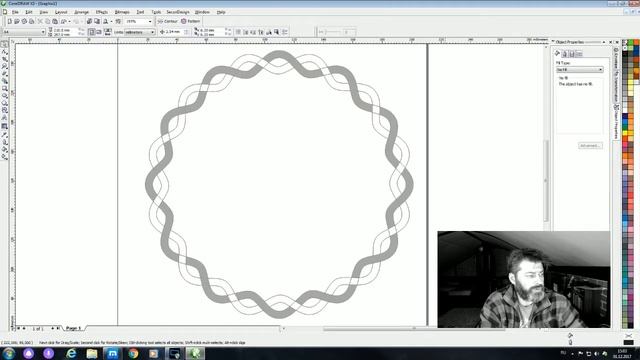This screenshot has width=640, height=360.
Task: Select the Polygon tool in toolbox
Action: pyautogui.click(x=4, y=103)
